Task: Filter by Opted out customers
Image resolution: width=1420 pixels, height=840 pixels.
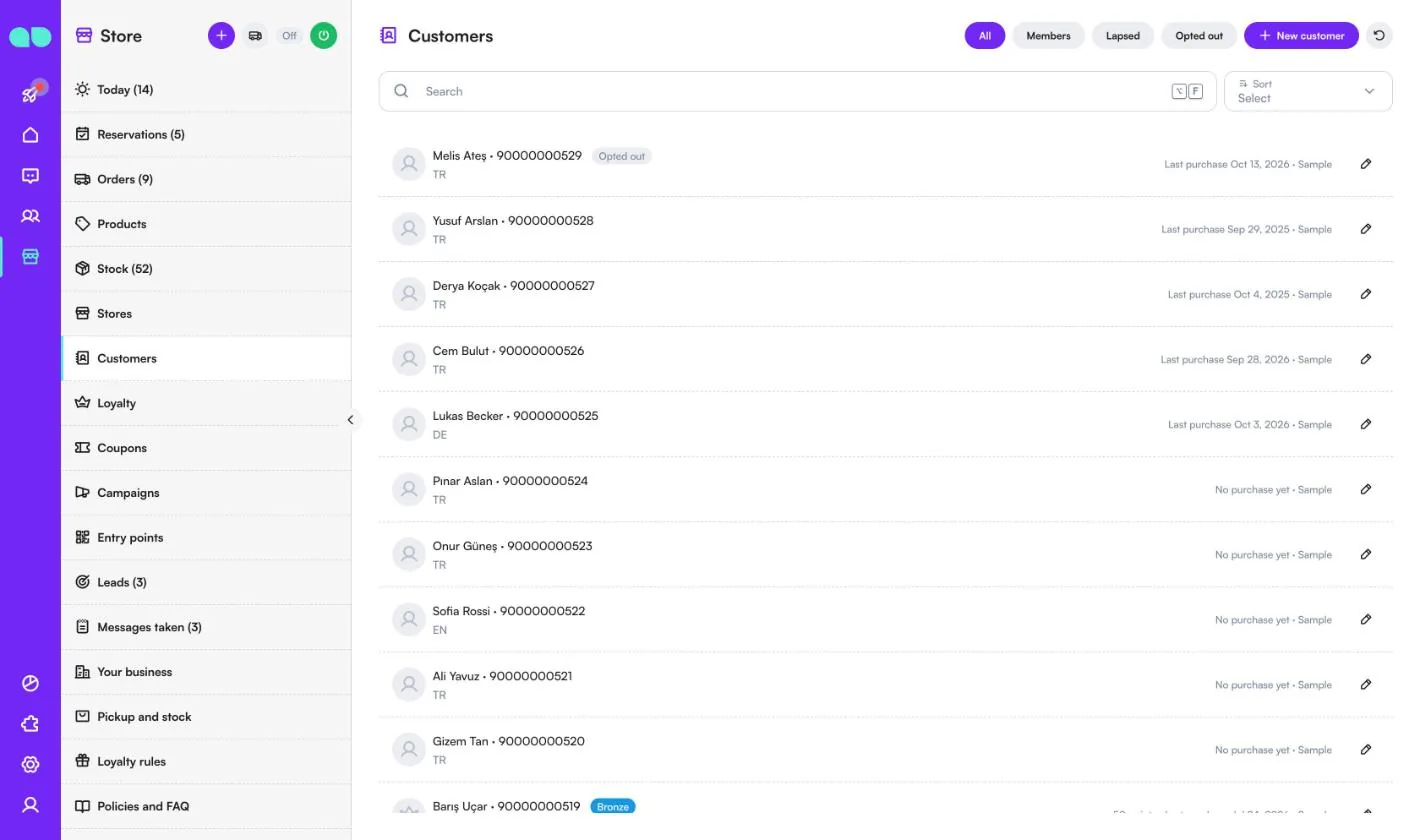Action: 1199,36
